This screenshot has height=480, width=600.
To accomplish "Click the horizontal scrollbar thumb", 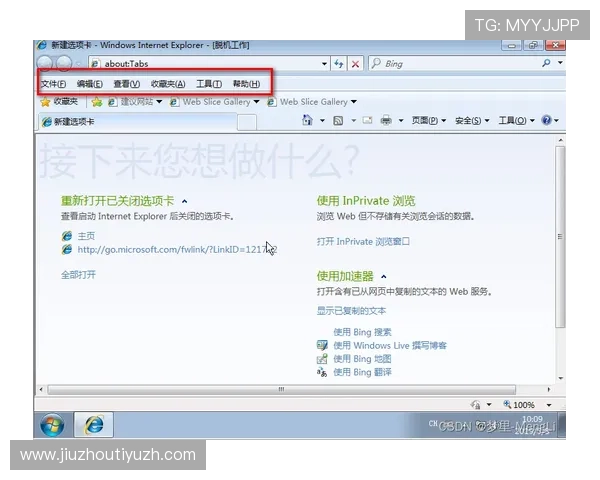I will (x=281, y=389).
